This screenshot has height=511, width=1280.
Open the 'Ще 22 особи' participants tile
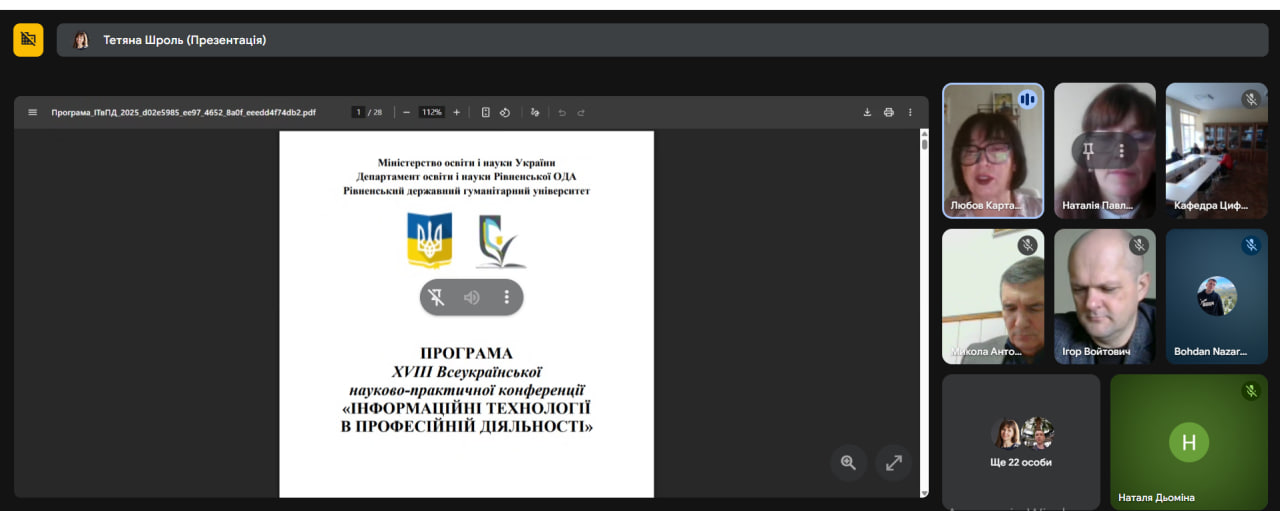(x=1021, y=441)
